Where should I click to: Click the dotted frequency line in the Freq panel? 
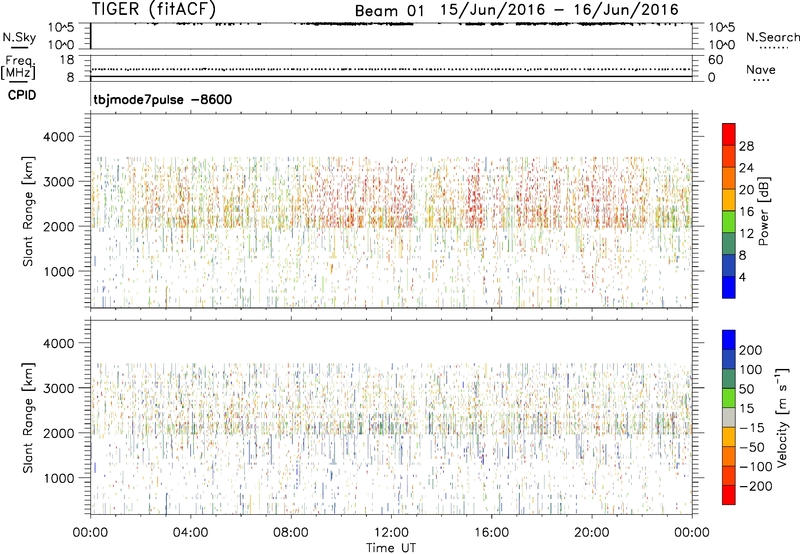click(x=391, y=69)
